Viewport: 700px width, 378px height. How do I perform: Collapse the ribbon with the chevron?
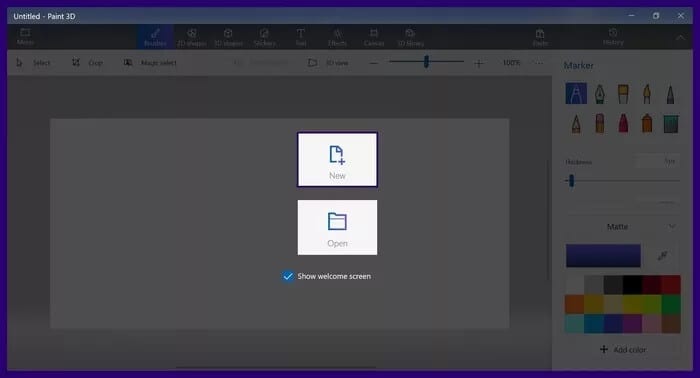click(680, 38)
